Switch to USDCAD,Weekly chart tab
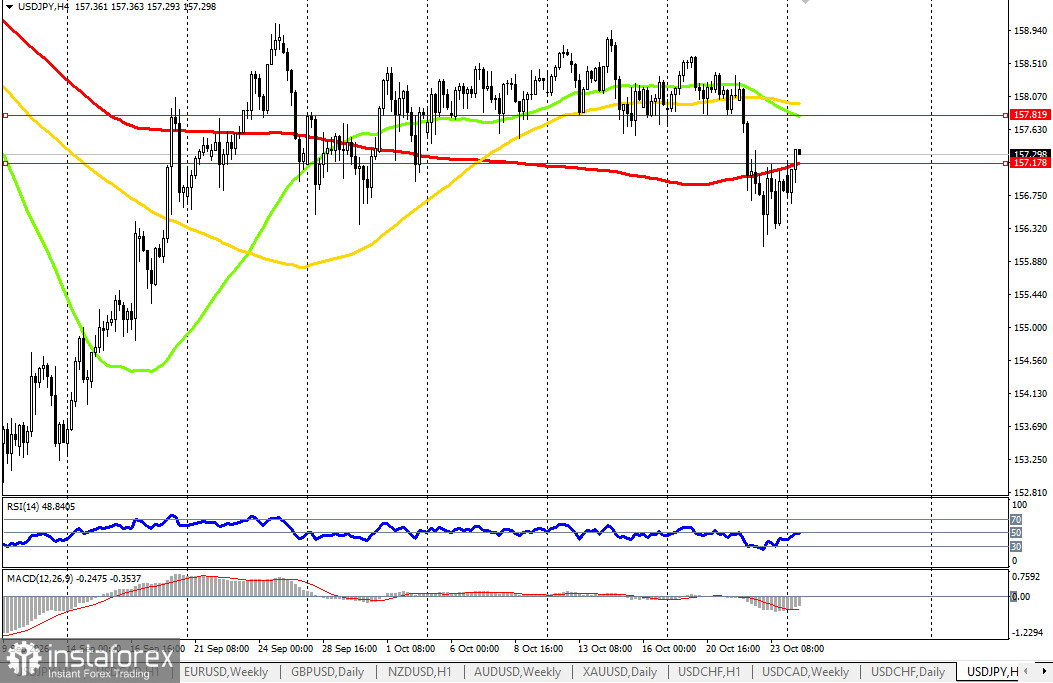This screenshot has width=1053, height=683. (x=805, y=672)
